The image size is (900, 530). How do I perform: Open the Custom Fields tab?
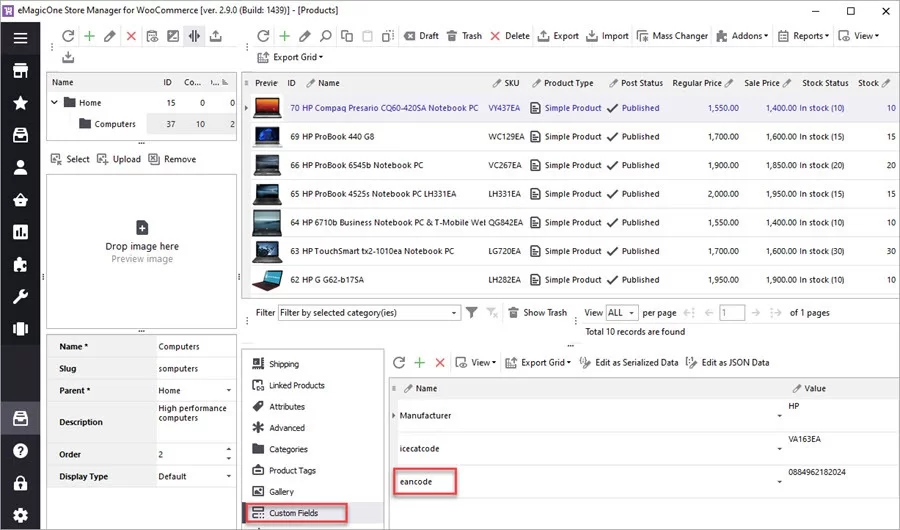tap(293, 513)
